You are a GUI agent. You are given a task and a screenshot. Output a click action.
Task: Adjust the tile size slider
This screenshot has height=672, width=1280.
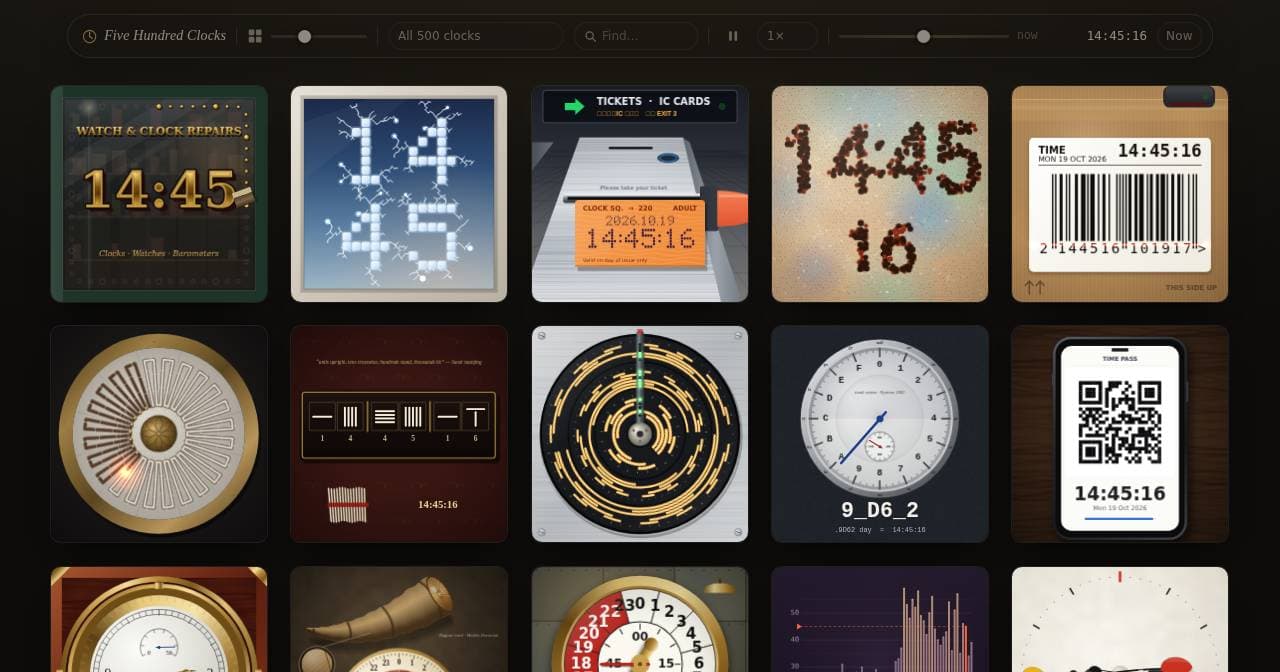pyautogui.click(x=318, y=36)
